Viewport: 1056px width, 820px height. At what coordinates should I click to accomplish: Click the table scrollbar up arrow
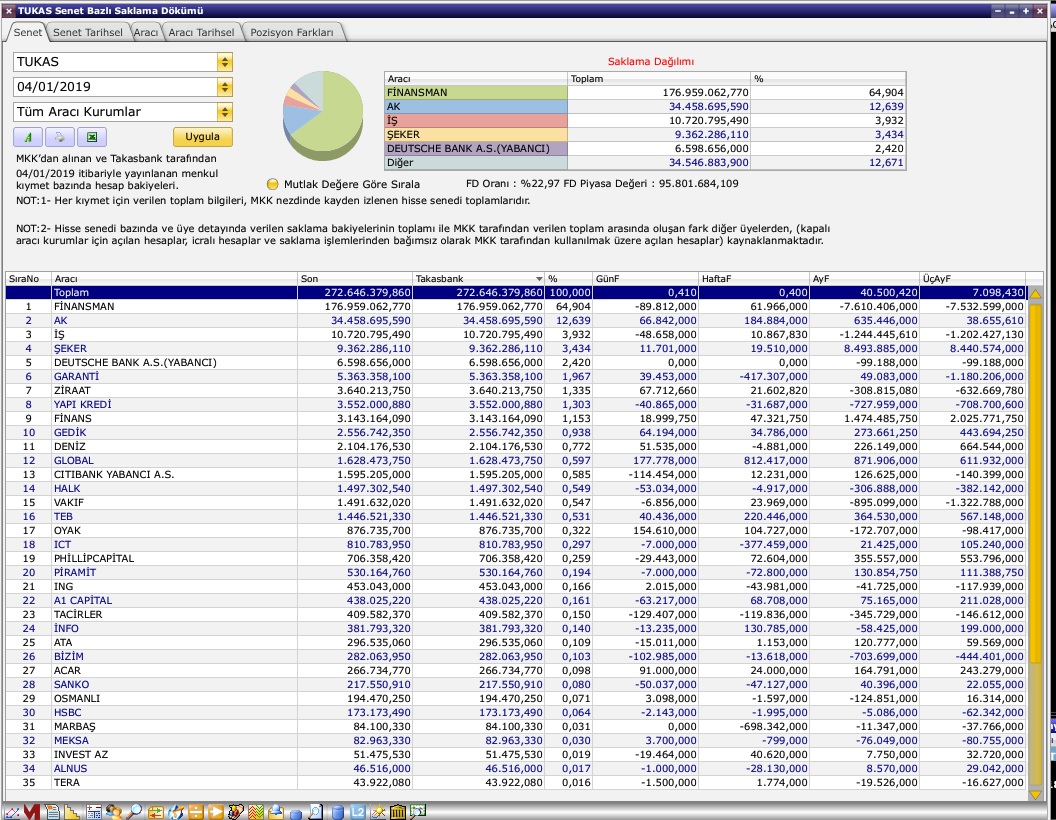1035,294
